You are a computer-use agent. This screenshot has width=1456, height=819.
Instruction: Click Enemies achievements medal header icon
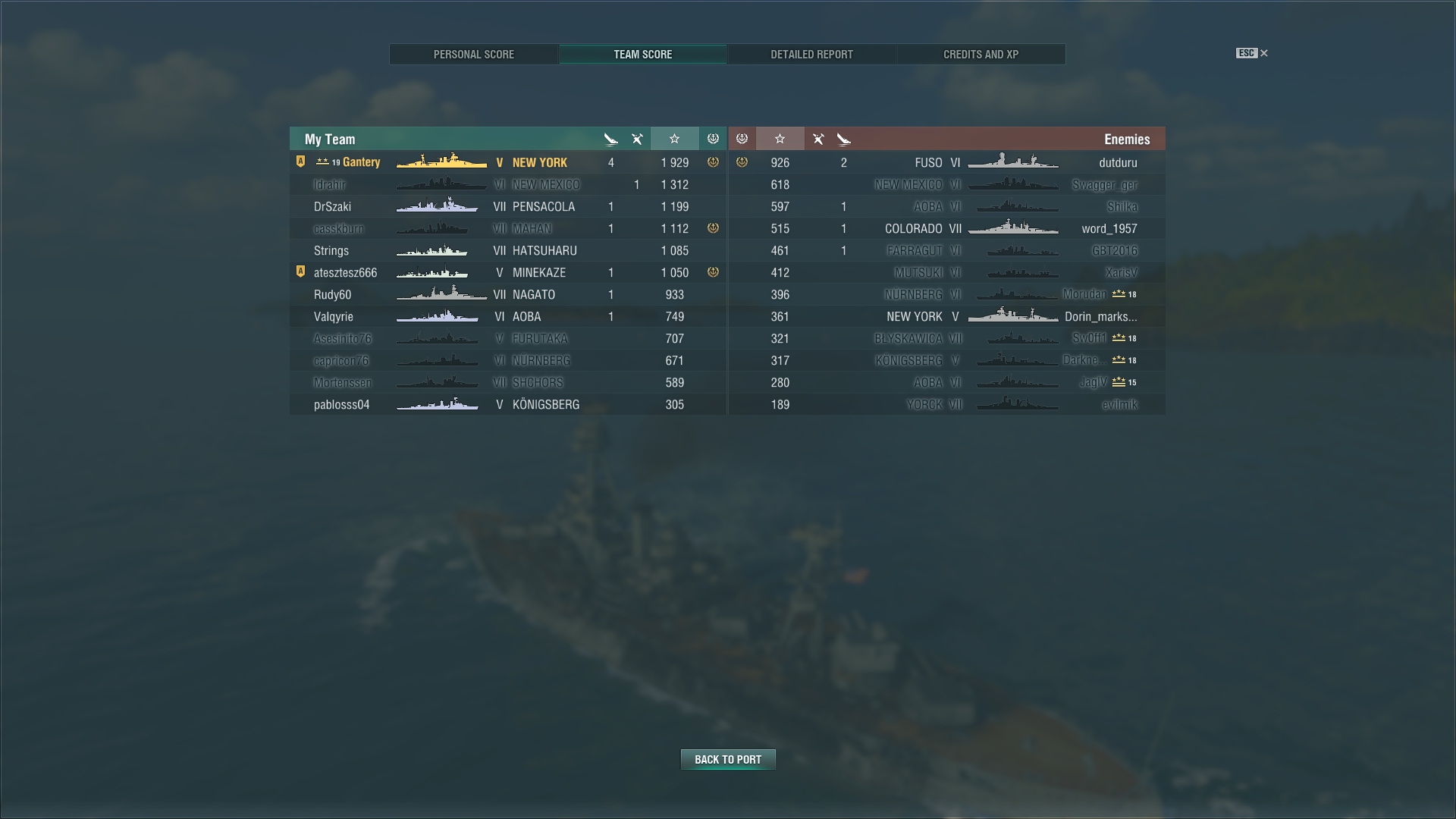tap(742, 139)
